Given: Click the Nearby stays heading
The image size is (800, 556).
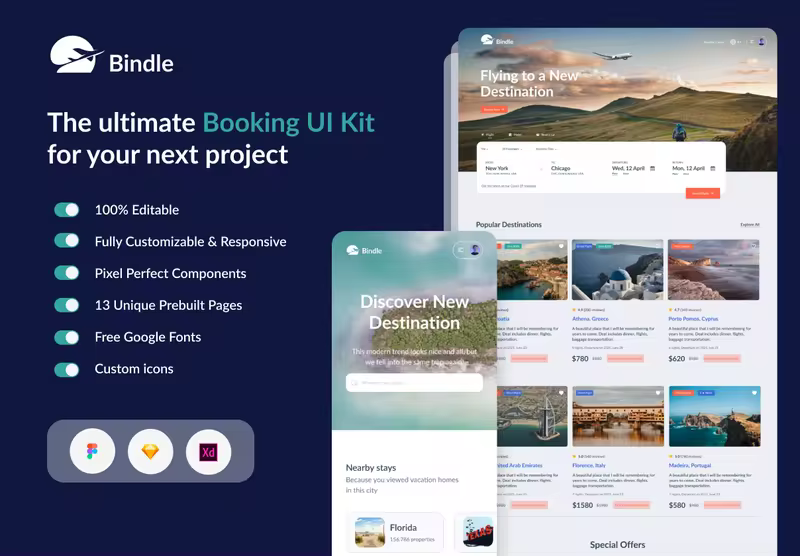Looking at the screenshot, I should pos(371,468).
